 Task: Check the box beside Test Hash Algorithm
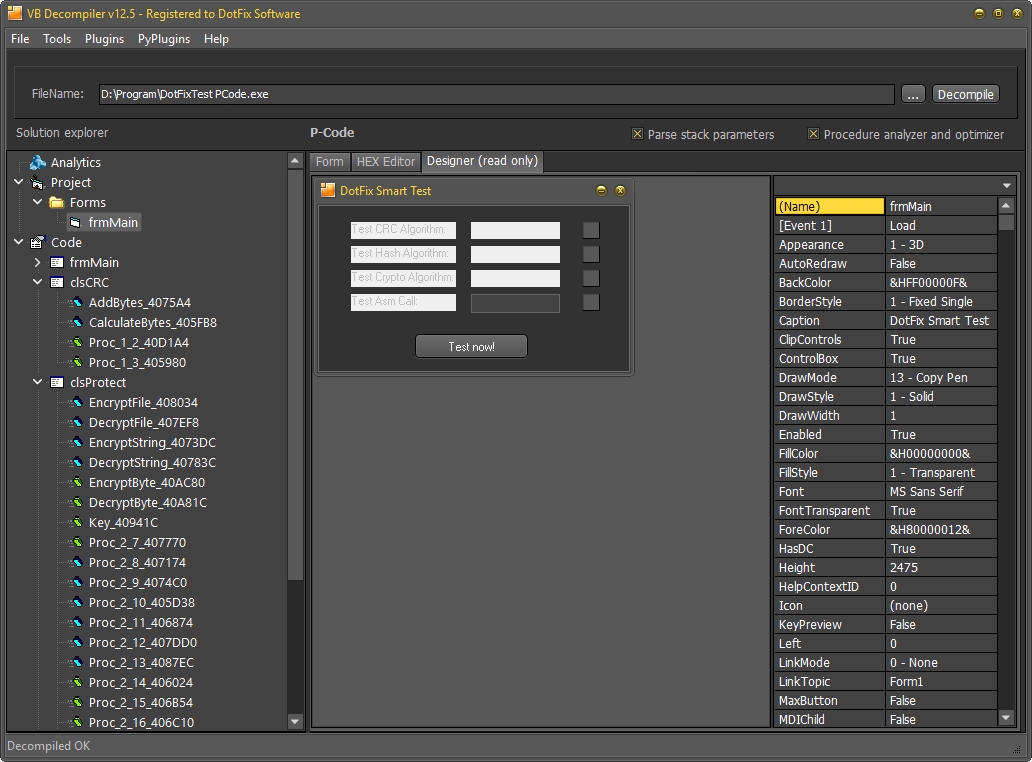[x=591, y=254]
